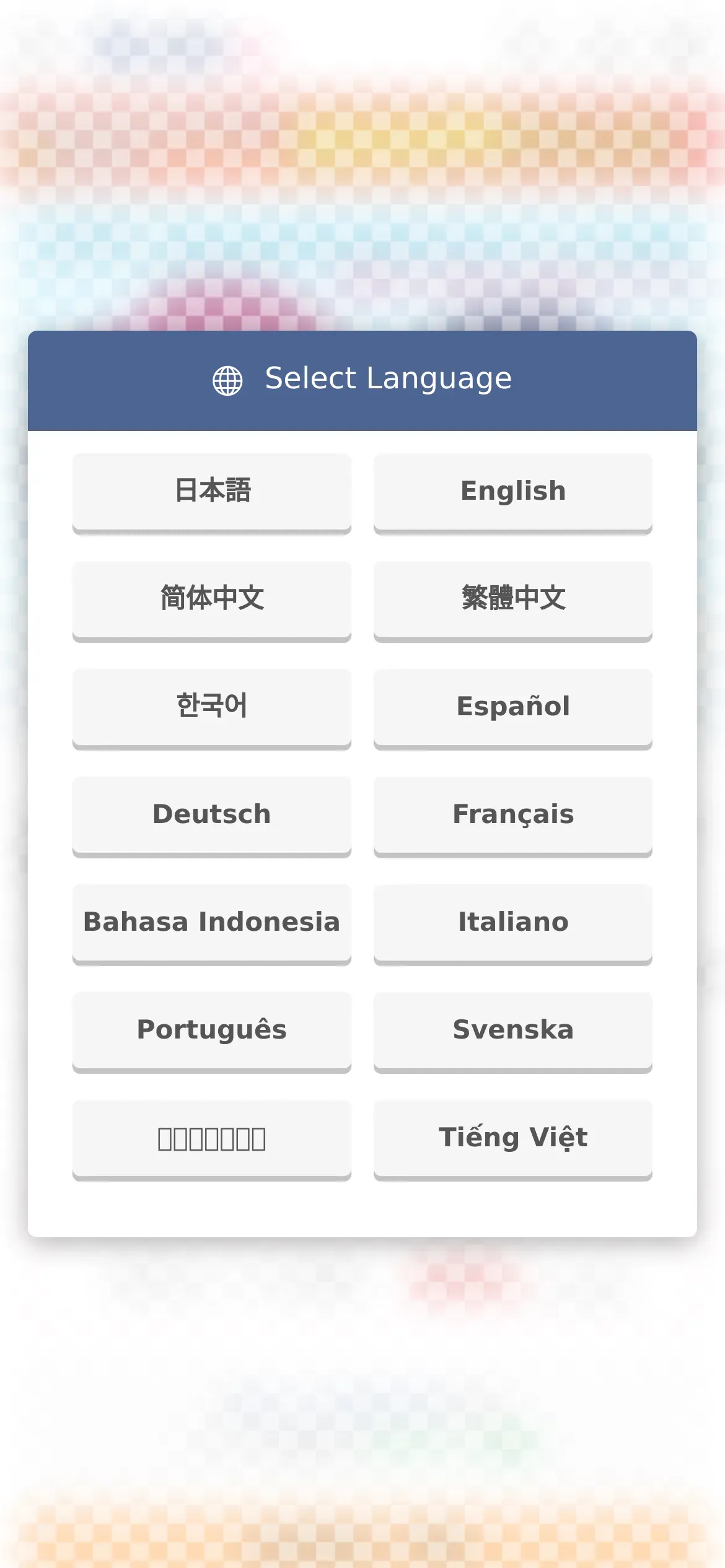Choose Tiếng Việt language option
Viewport: 725px width, 1568px height.
(513, 1140)
